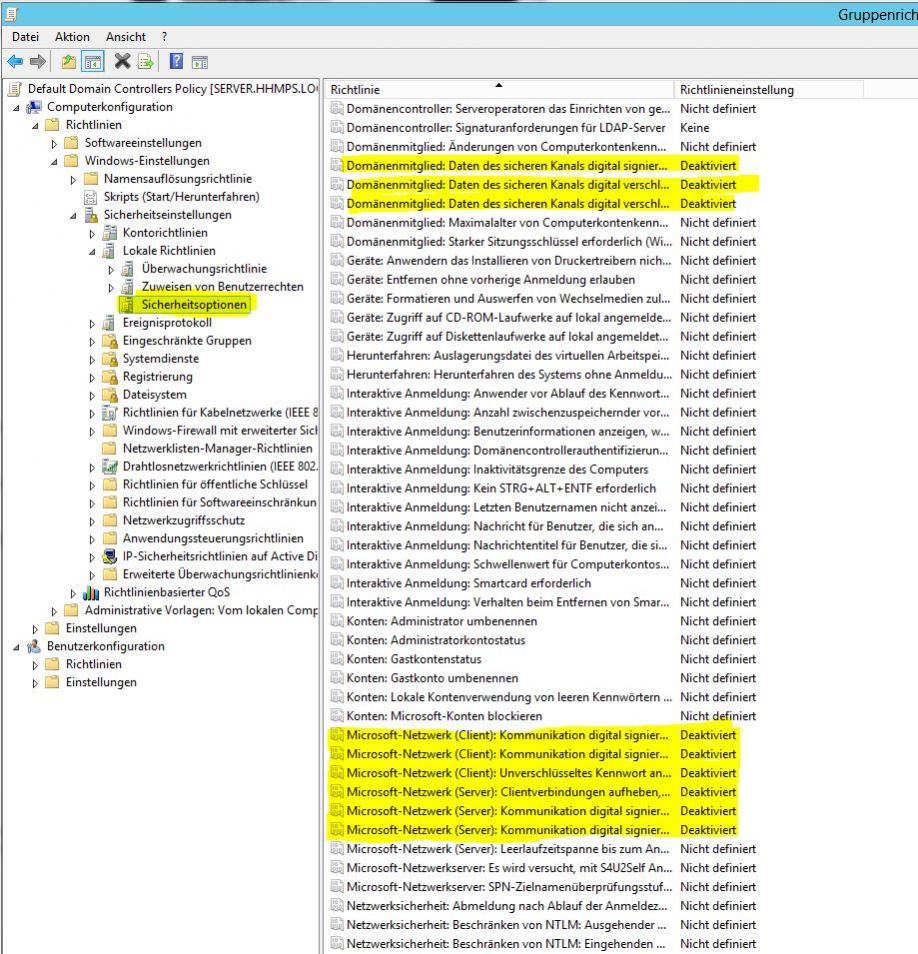
Task: Click the Computerkonfiguration computer icon
Action: point(34,107)
